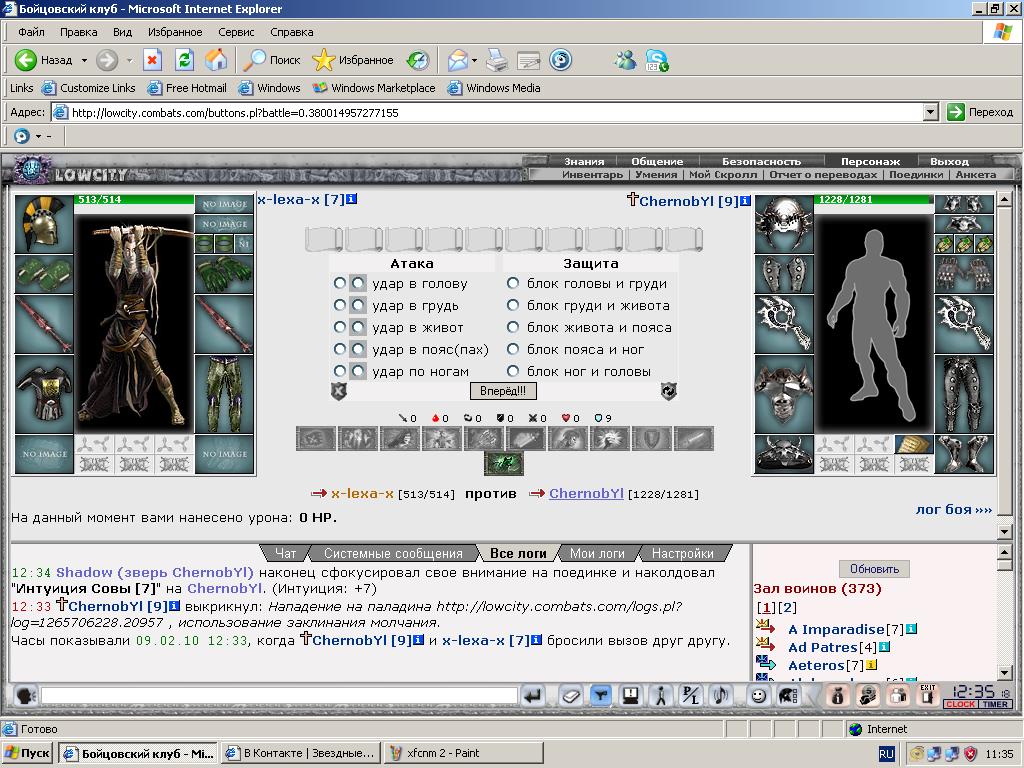This screenshot has height=768, width=1024.
Task: Click the Enter arrow send-message icon
Action: tap(534, 696)
